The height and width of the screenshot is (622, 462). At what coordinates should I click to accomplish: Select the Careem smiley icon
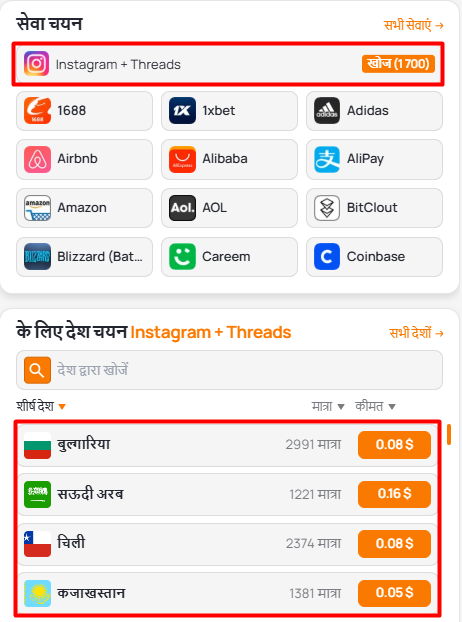tap(182, 257)
